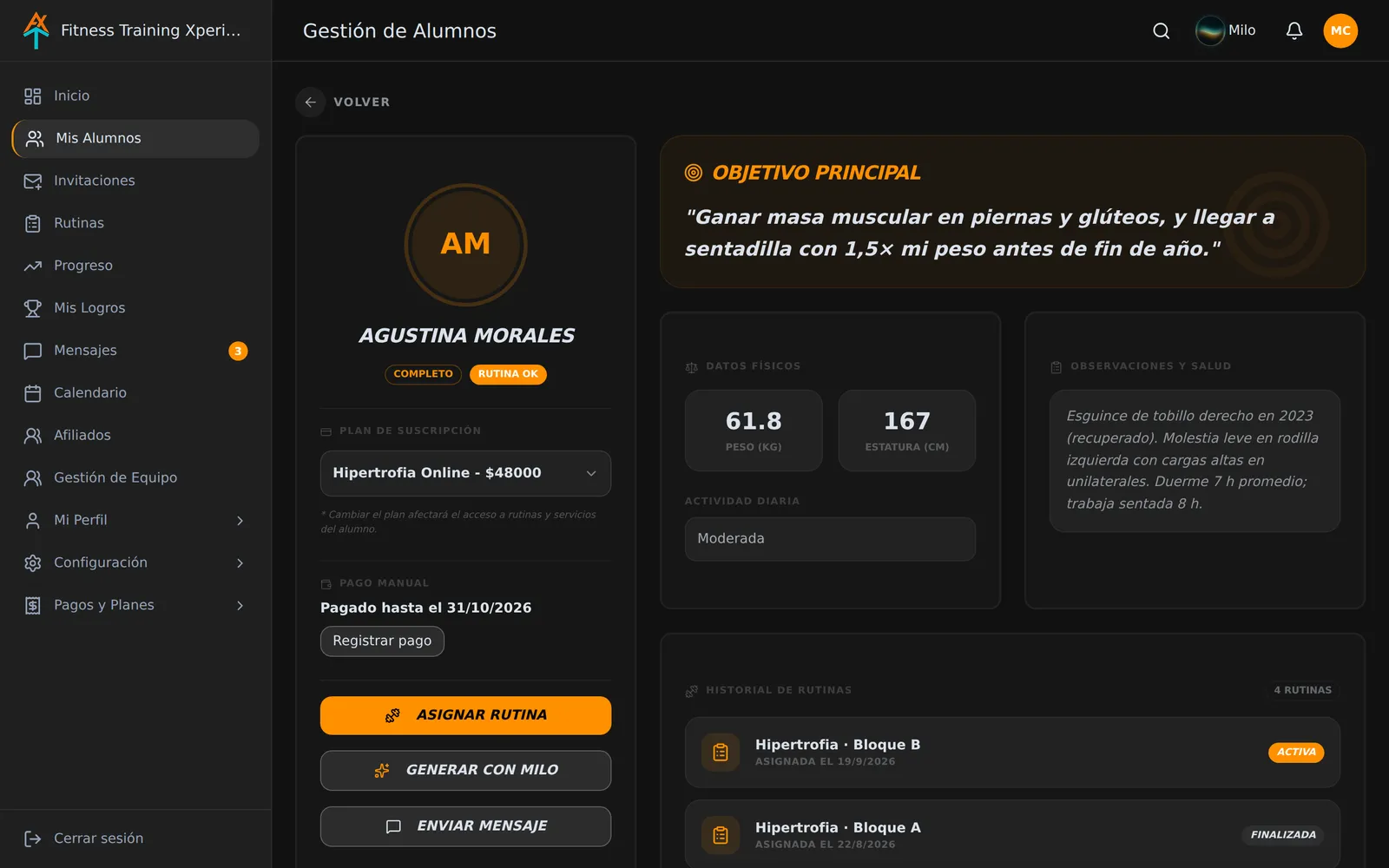Screen dimensions: 1389x868
Task: Click the search magnifier icon
Action: 1161,31
